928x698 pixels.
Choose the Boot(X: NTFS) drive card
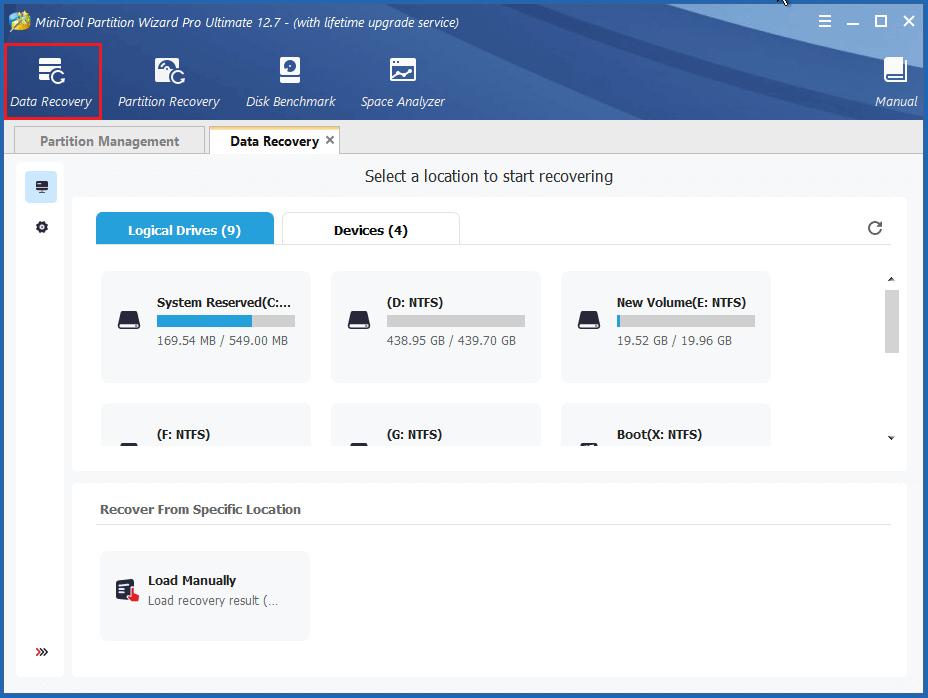tap(666, 425)
